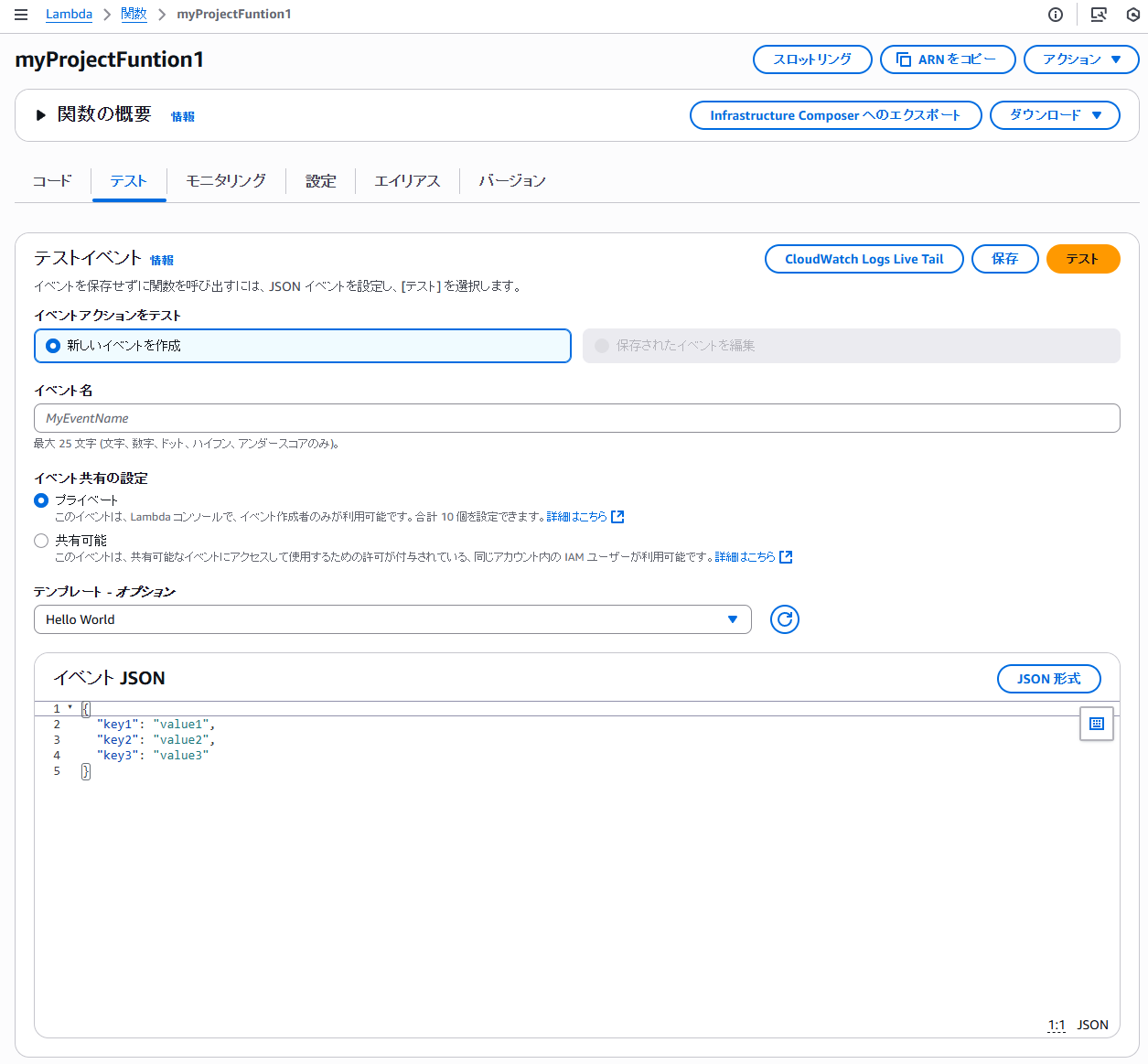1148x1064 pixels.
Task: Run the orange テスト button
Action: point(1083,259)
